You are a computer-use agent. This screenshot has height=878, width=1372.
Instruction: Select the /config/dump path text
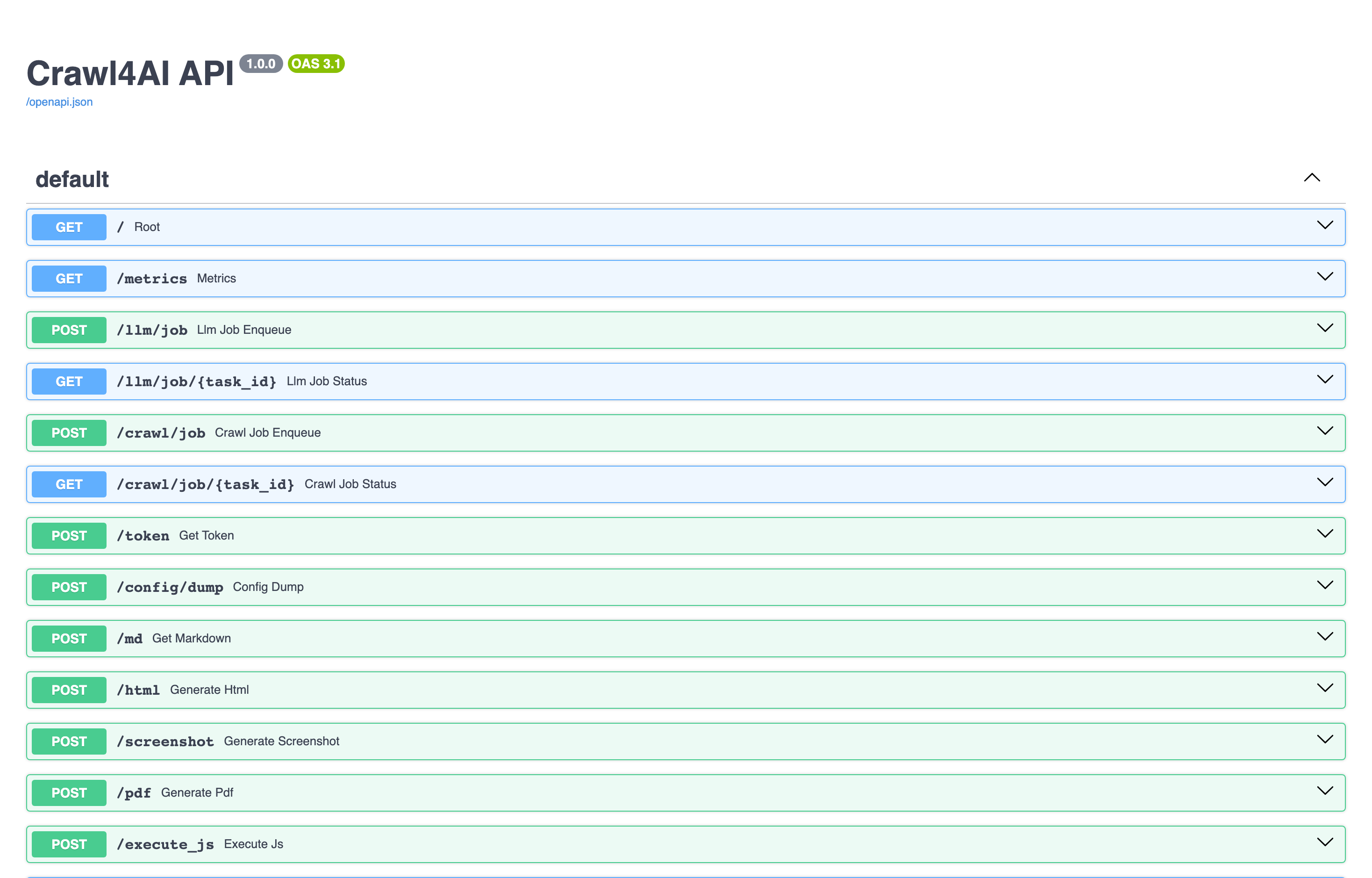[170, 587]
